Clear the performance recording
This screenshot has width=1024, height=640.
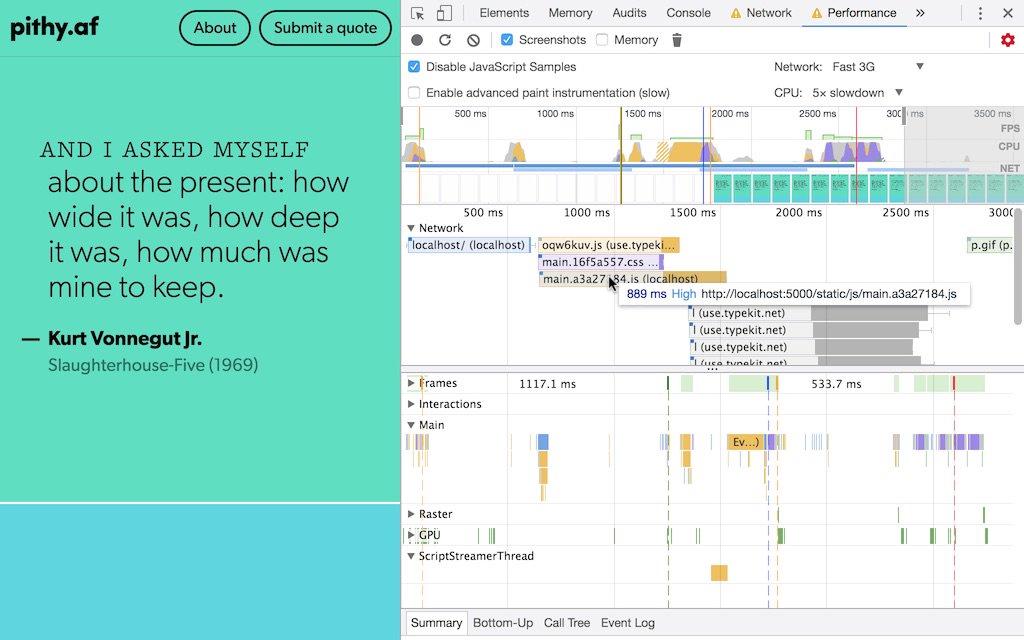pyautogui.click(x=473, y=40)
